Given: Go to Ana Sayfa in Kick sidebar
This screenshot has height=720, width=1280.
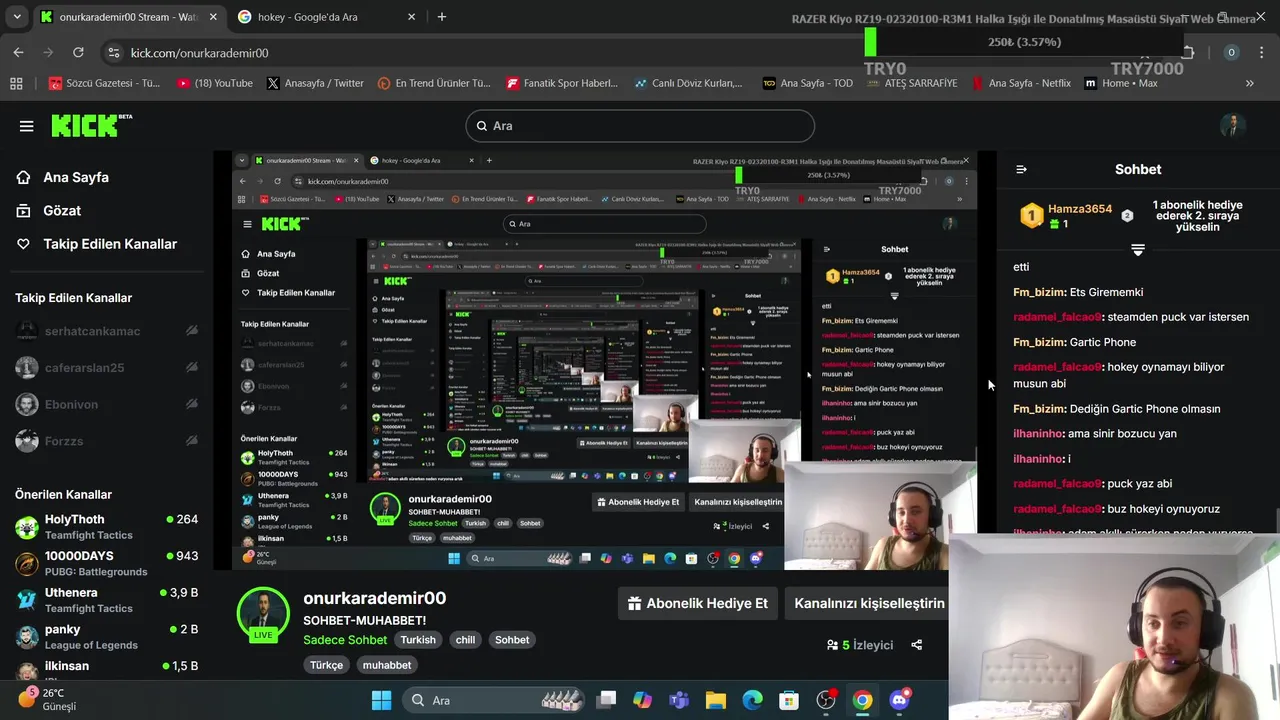Looking at the screenshot, I should tap(63, 177).
